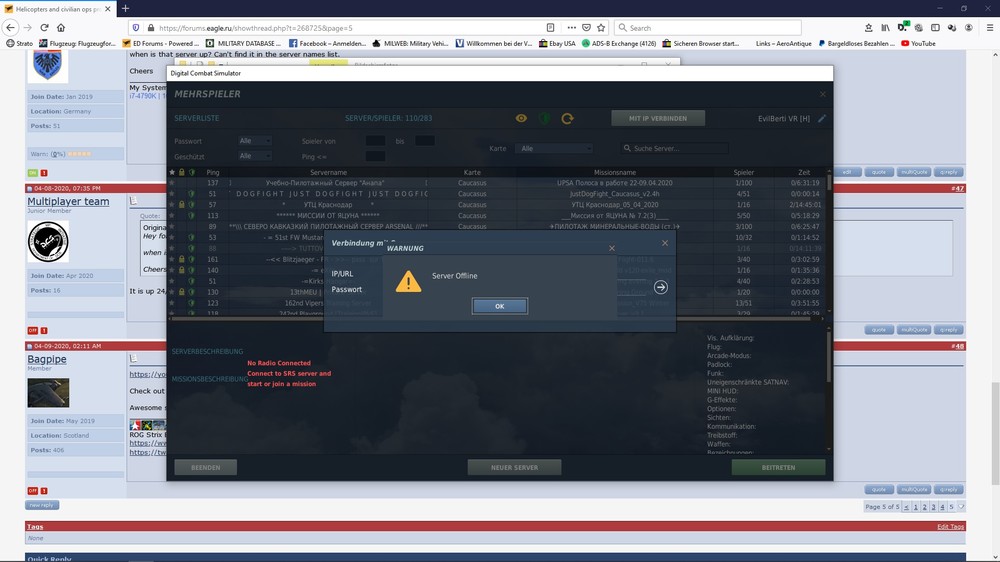
Task: Click quote button on post #47
Action: tap(879, 330)
